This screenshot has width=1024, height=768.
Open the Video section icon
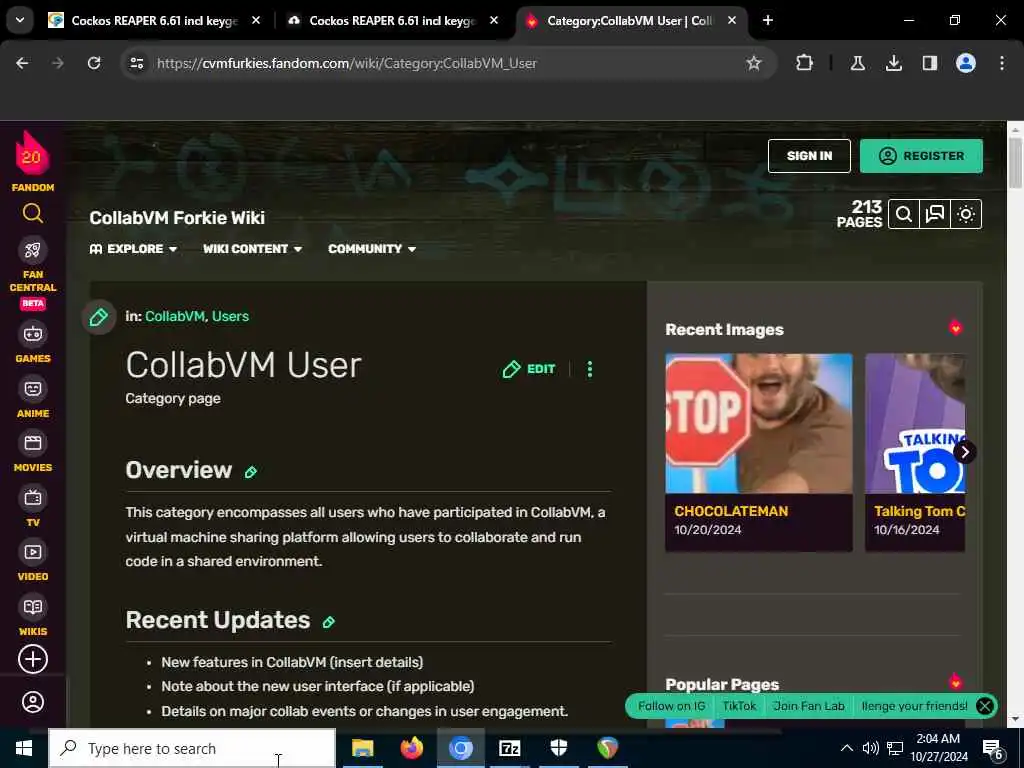coord(33,552)
